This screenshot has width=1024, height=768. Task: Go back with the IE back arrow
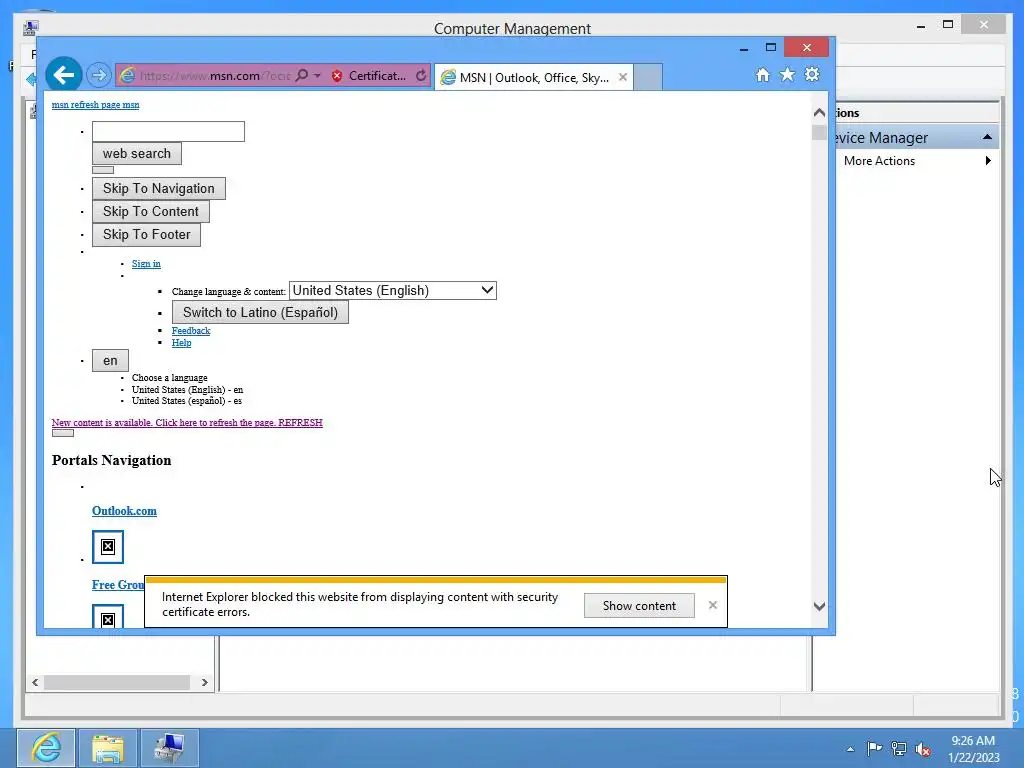(x=64, y=75)
